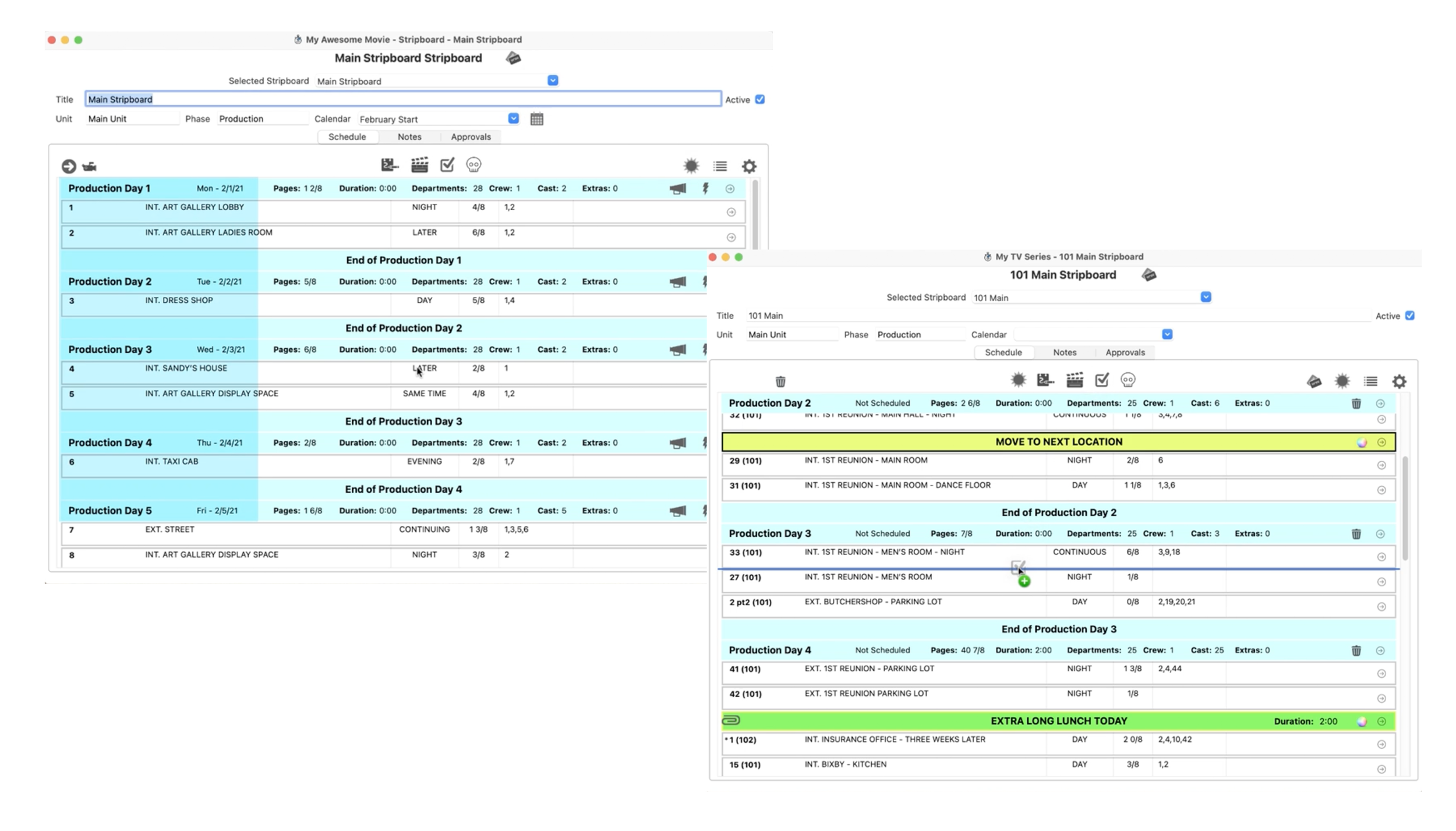Click the Phase field in Main Stripboard window

[262, 119]
